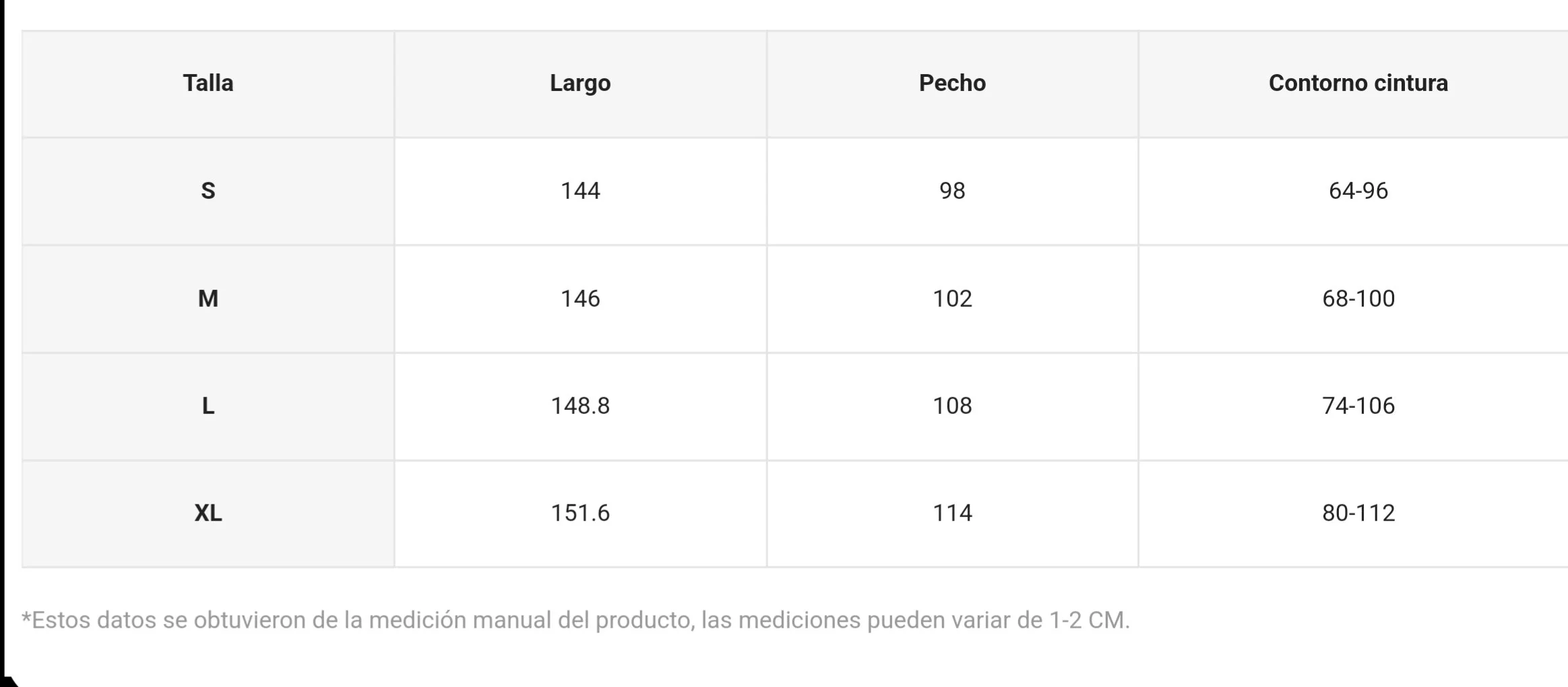Click the Contorno cintura column header
Viewport: 1568px width, 687px height.
(x=1358, y=83)
